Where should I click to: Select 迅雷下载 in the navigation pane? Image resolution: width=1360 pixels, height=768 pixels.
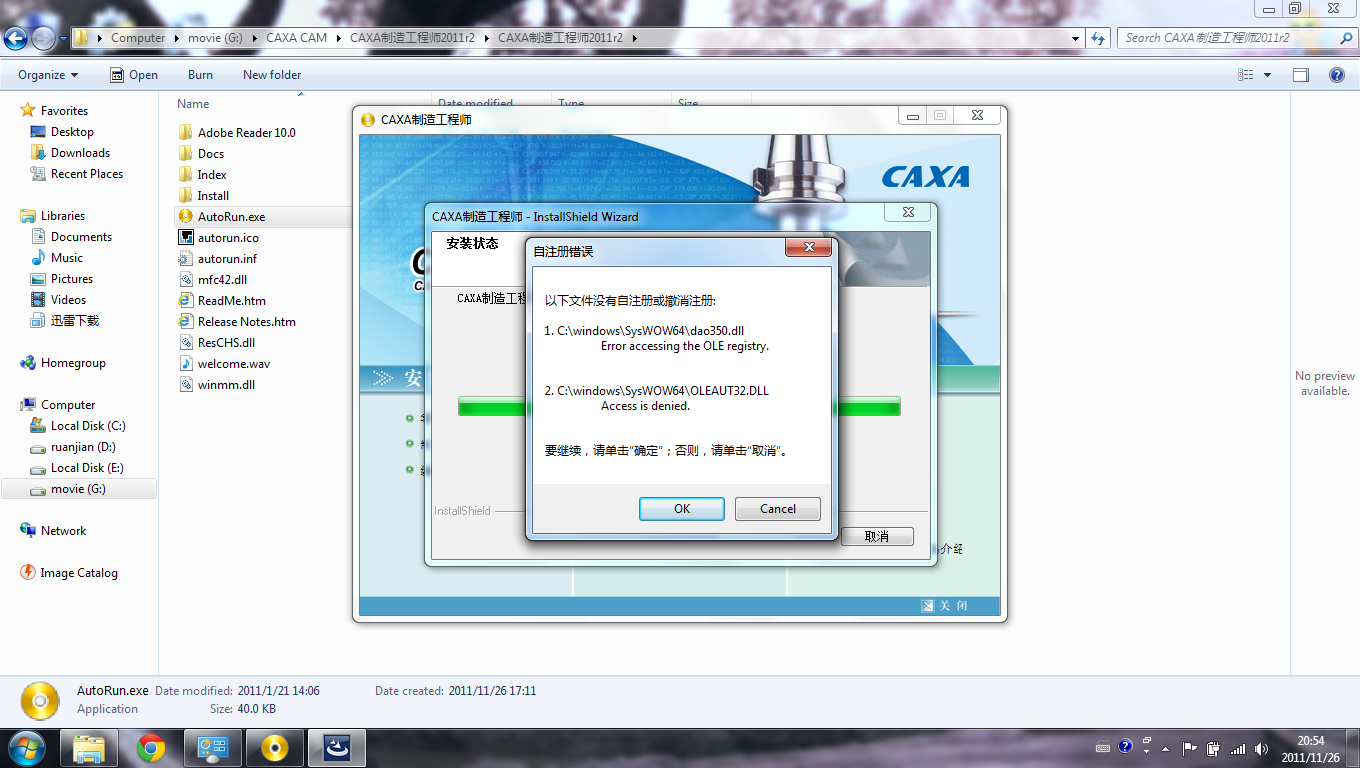(x=75, y=321)
